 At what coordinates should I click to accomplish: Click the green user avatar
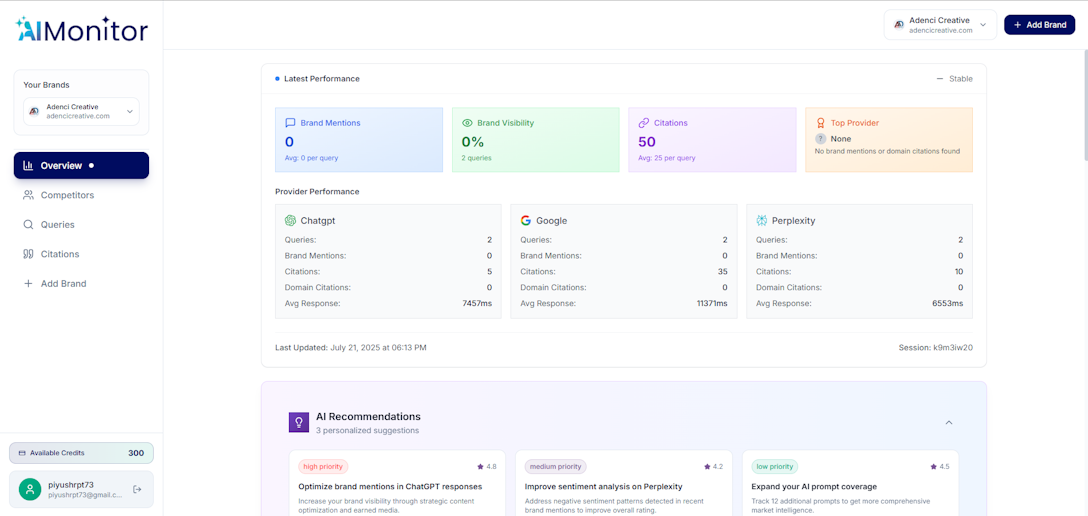point(30,490)
